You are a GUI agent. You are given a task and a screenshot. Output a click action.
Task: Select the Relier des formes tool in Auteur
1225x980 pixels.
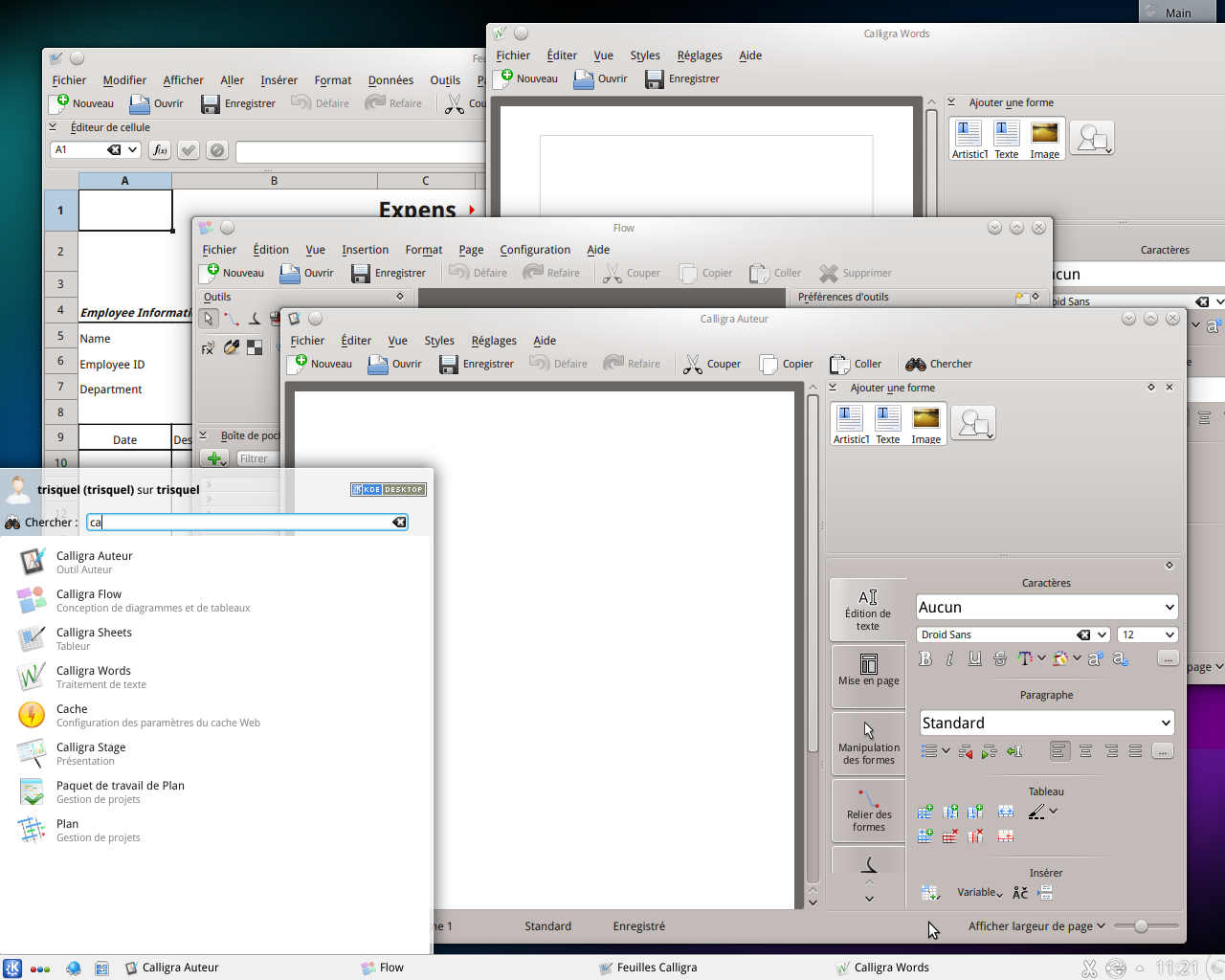[x=868, y=810]
